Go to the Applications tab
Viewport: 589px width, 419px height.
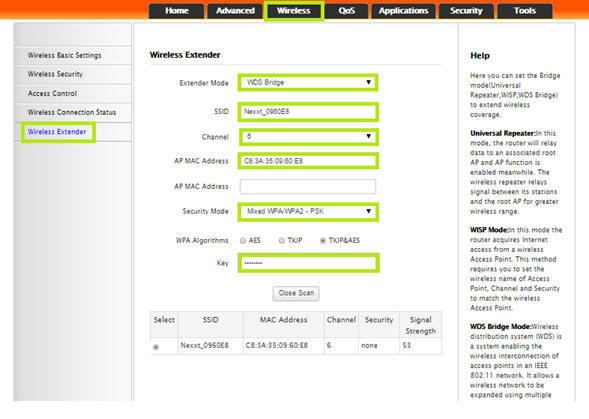pos(403,11)
